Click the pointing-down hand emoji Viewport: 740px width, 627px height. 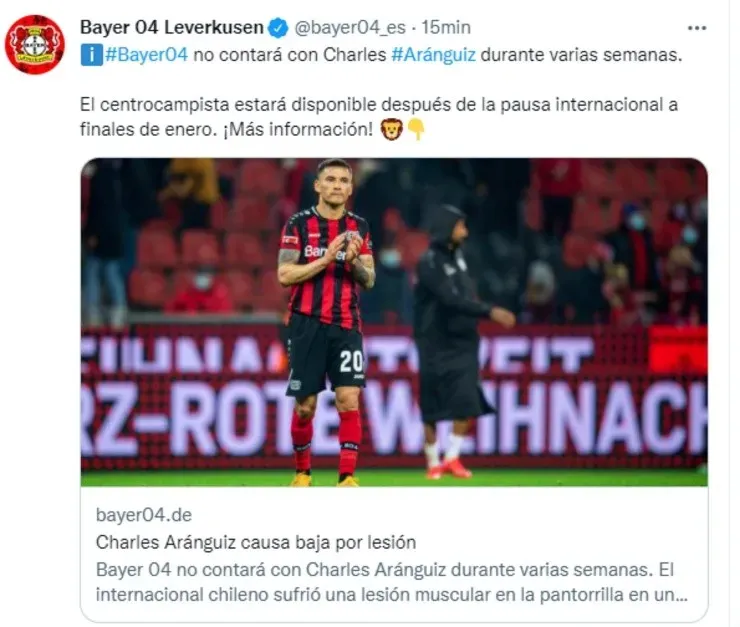coord(416,129)
